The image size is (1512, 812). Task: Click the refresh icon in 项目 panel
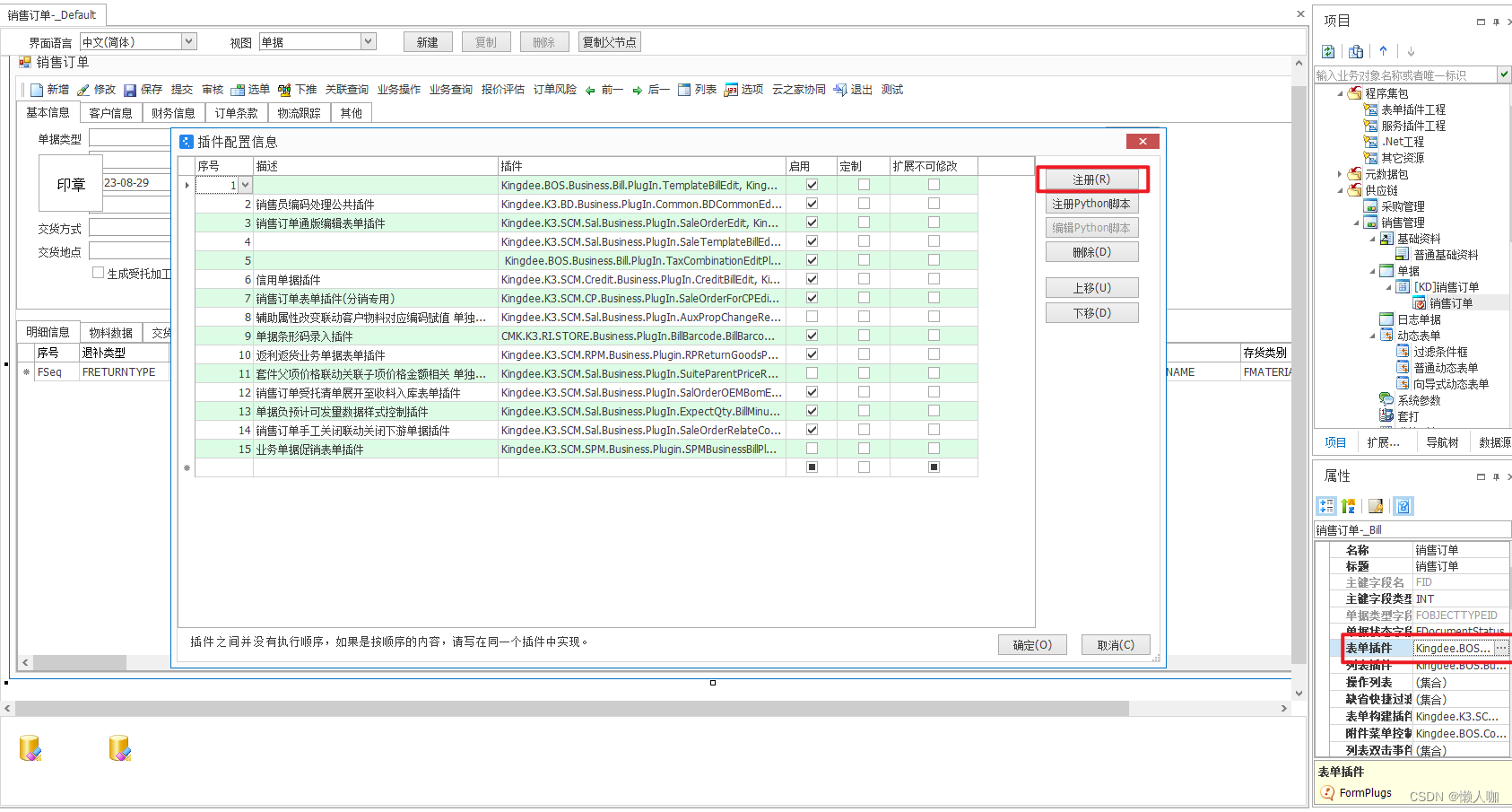(1328, 51)
